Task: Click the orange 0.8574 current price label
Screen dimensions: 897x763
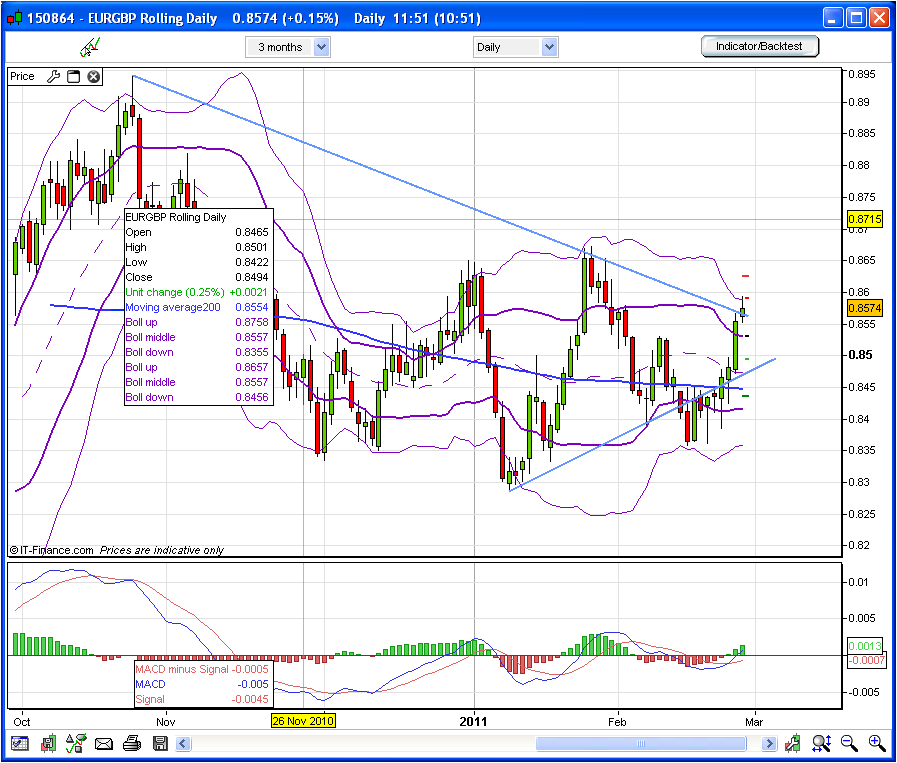Action: pyautogui.click(x=864, y=308)
